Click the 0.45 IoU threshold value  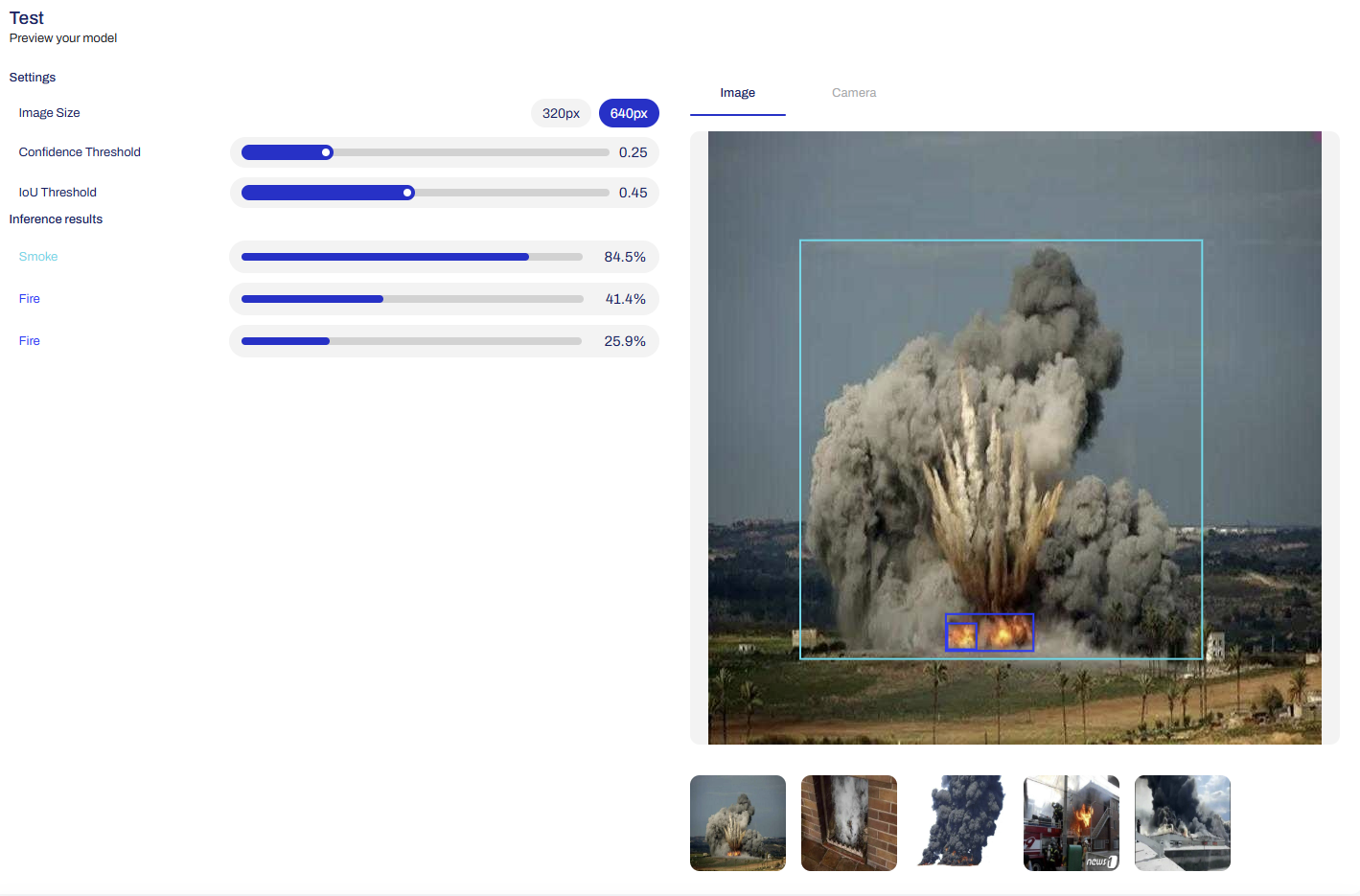click(634, 193)
